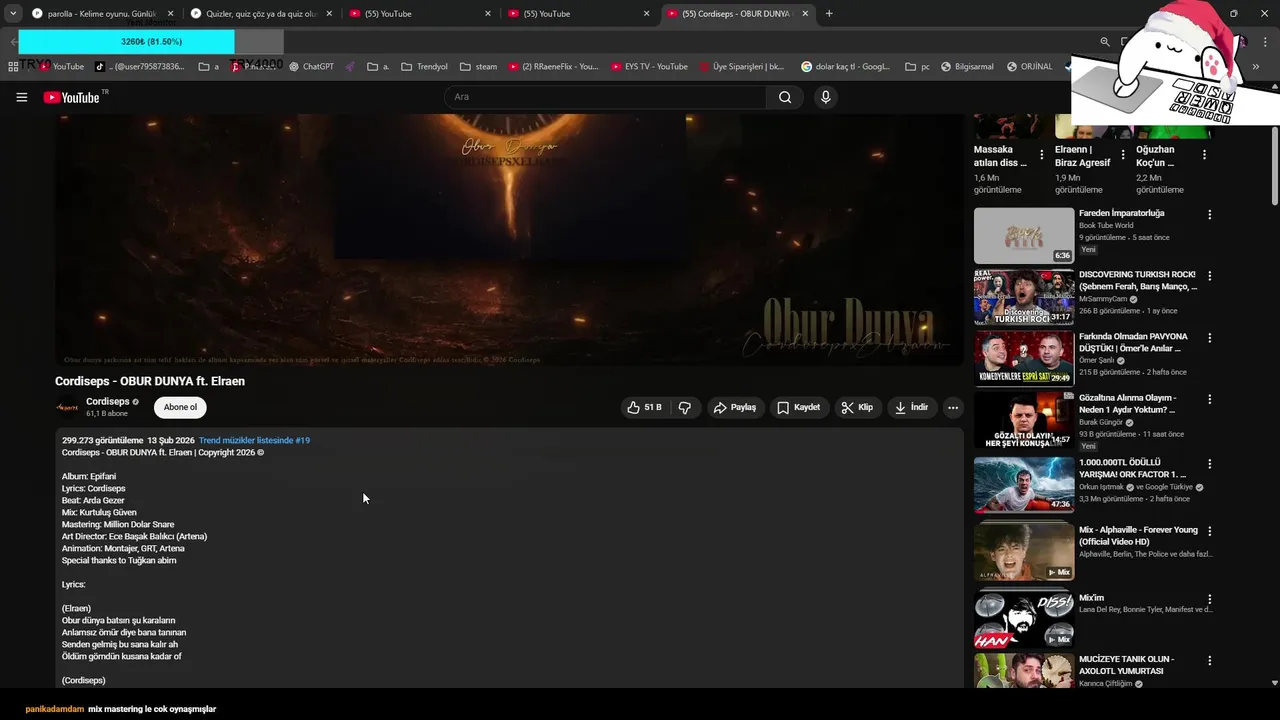Click the Cordiseps channel avatar
The image size is (1280, 720).
click(67, 407)
